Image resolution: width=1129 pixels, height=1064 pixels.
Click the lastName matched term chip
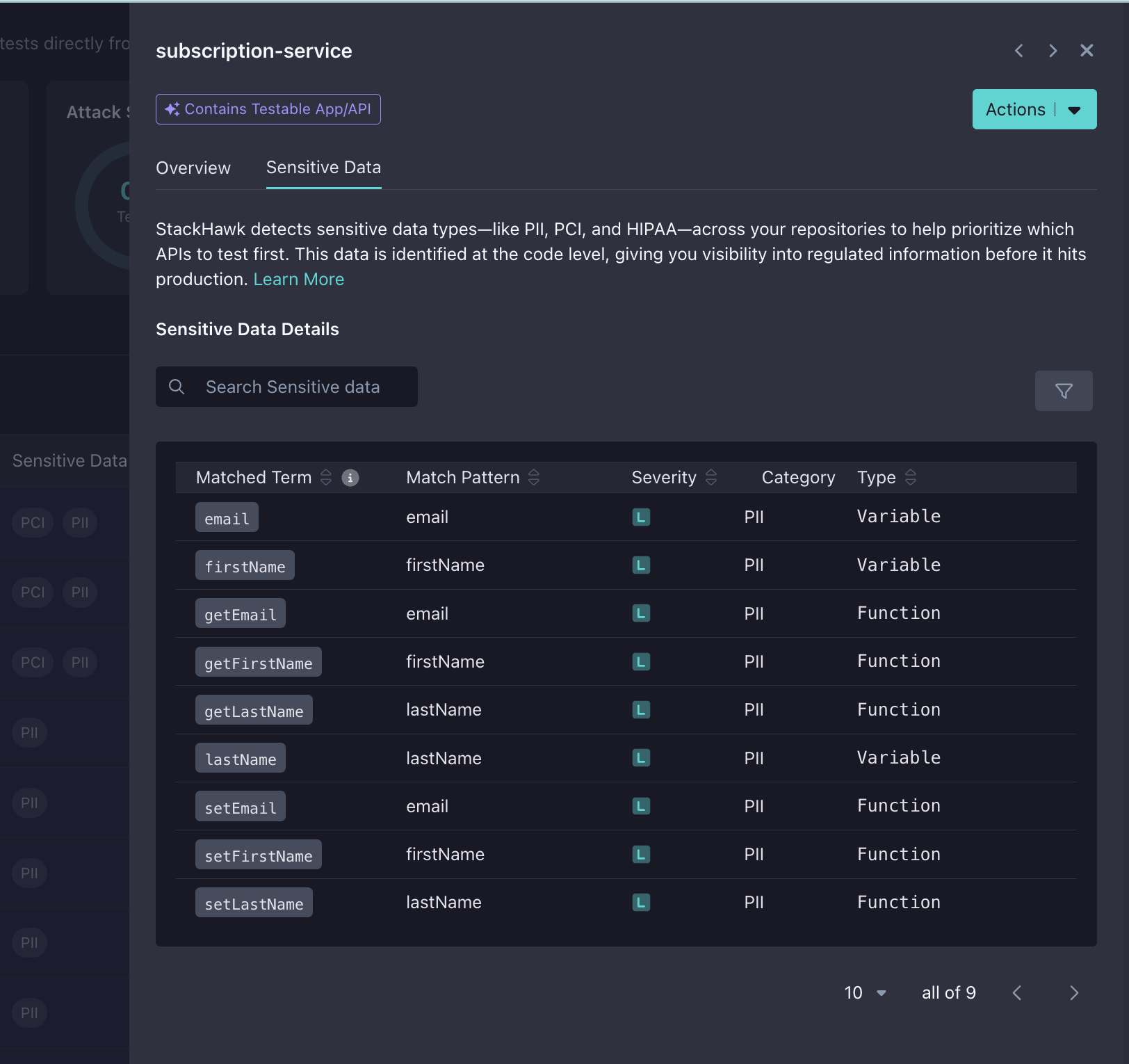pyautogui.click(x=241, y=759)
